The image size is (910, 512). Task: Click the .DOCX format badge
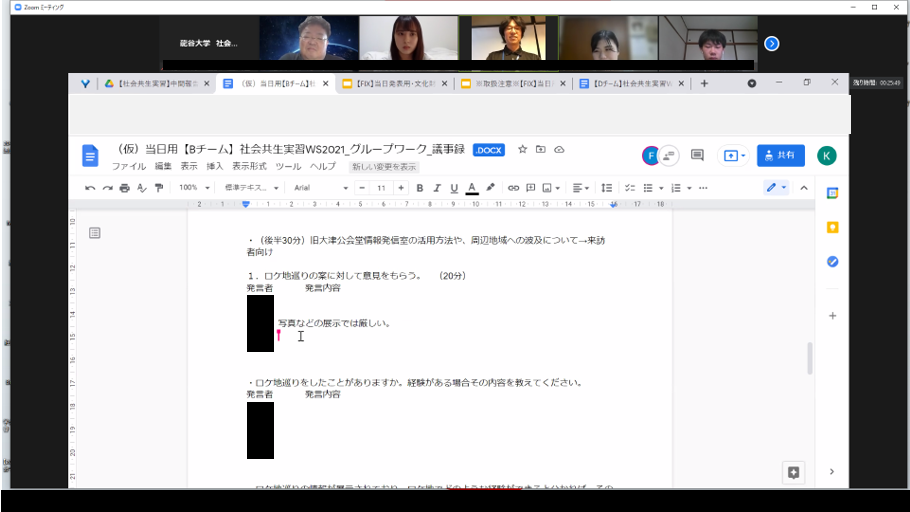489,150
